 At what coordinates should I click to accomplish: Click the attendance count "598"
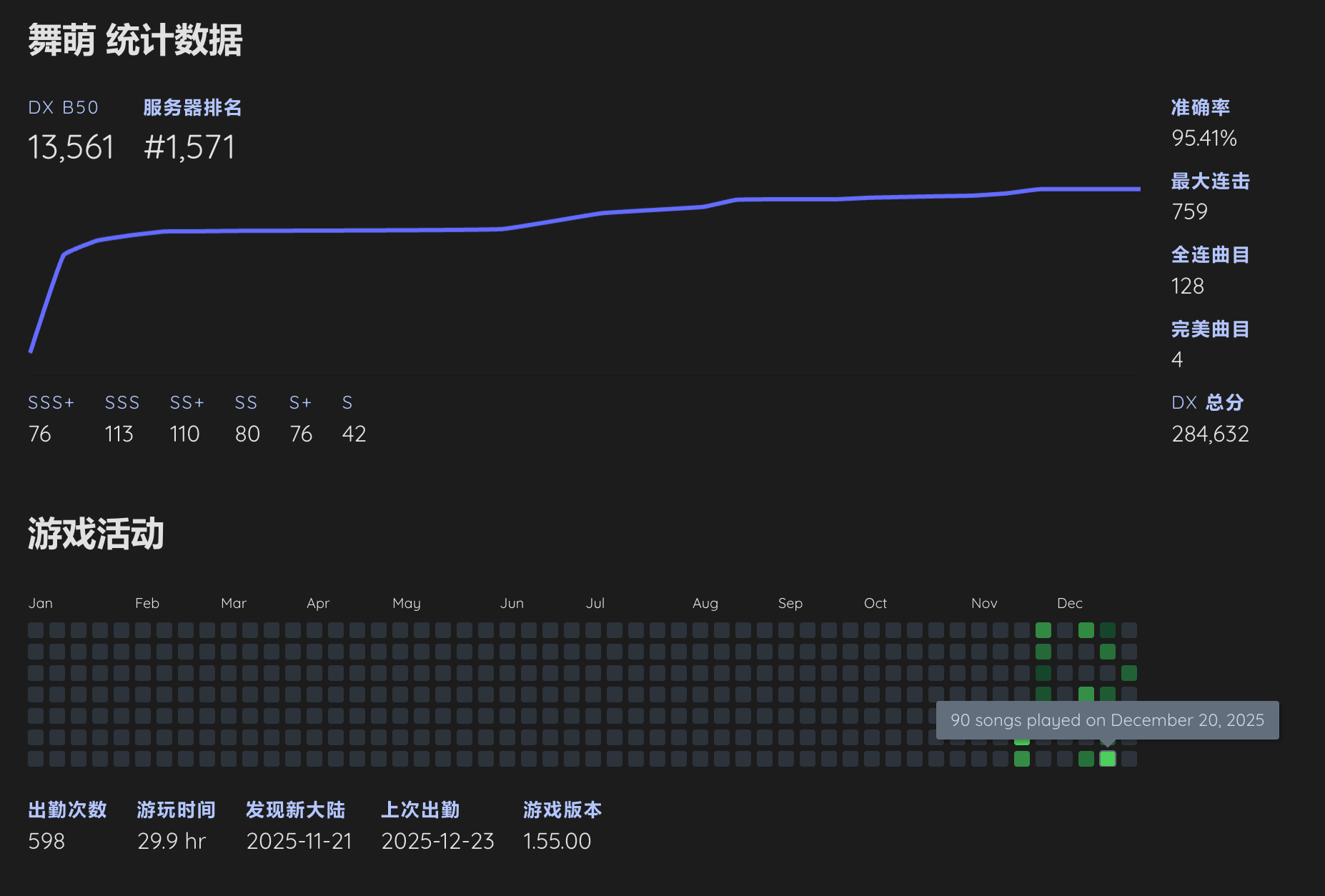tap(46, 841)
